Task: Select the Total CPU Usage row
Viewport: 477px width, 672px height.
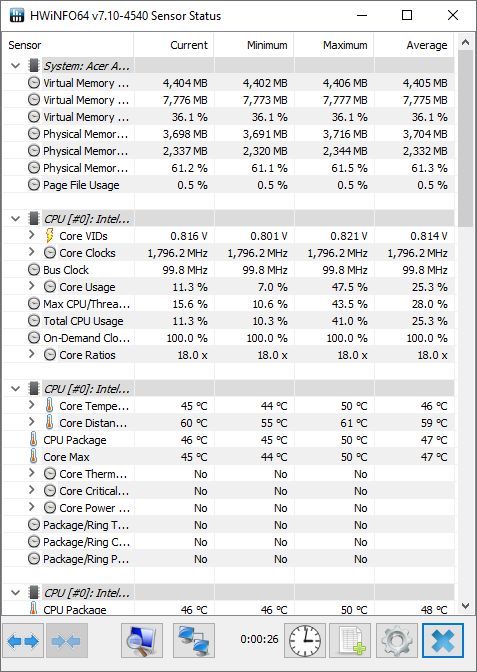Action: pos(229,321)
